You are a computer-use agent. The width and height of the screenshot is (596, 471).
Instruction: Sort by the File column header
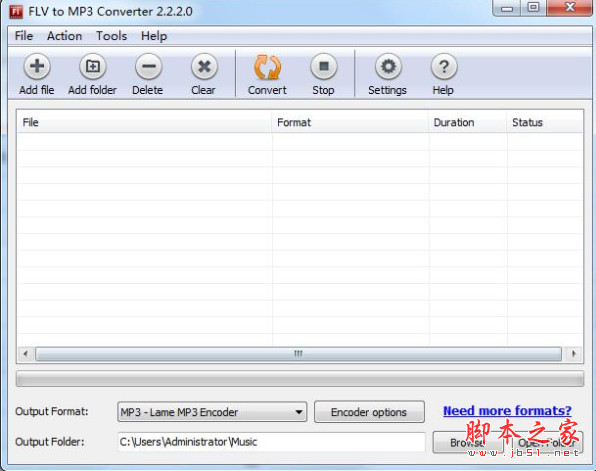[144, 122]
